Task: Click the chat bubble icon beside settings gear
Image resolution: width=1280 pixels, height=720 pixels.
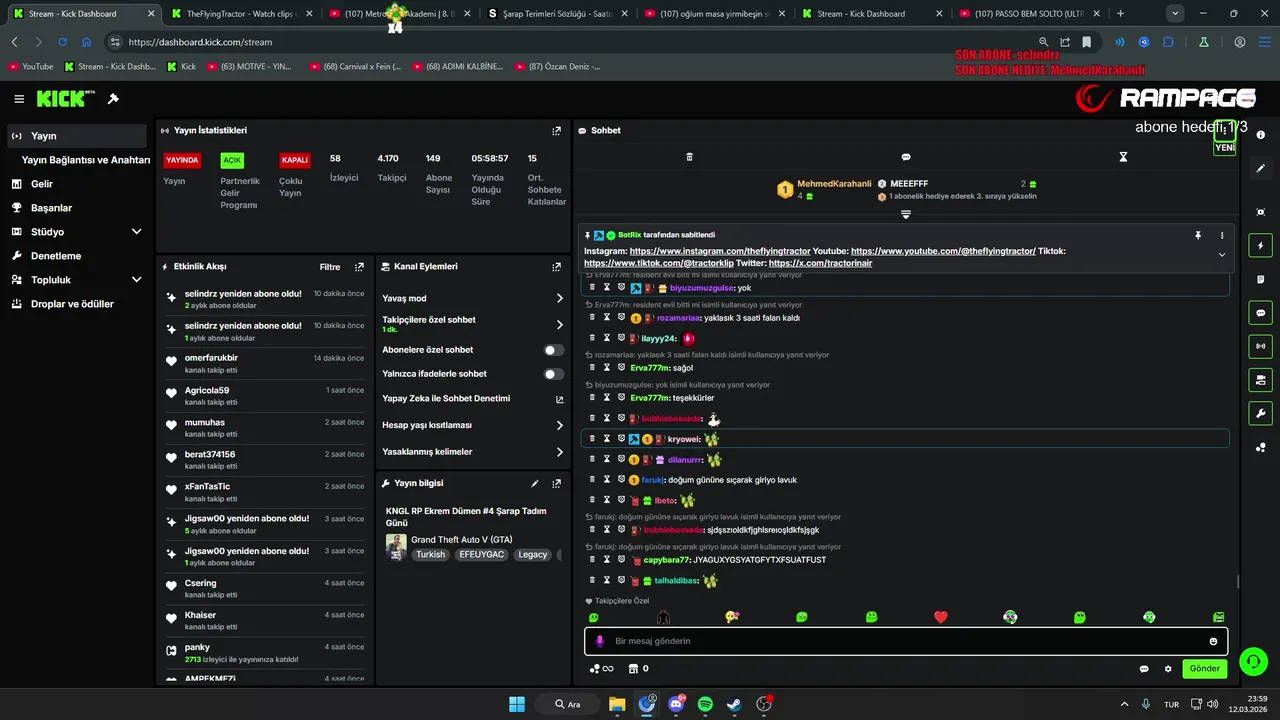Action: [1144, 669]
